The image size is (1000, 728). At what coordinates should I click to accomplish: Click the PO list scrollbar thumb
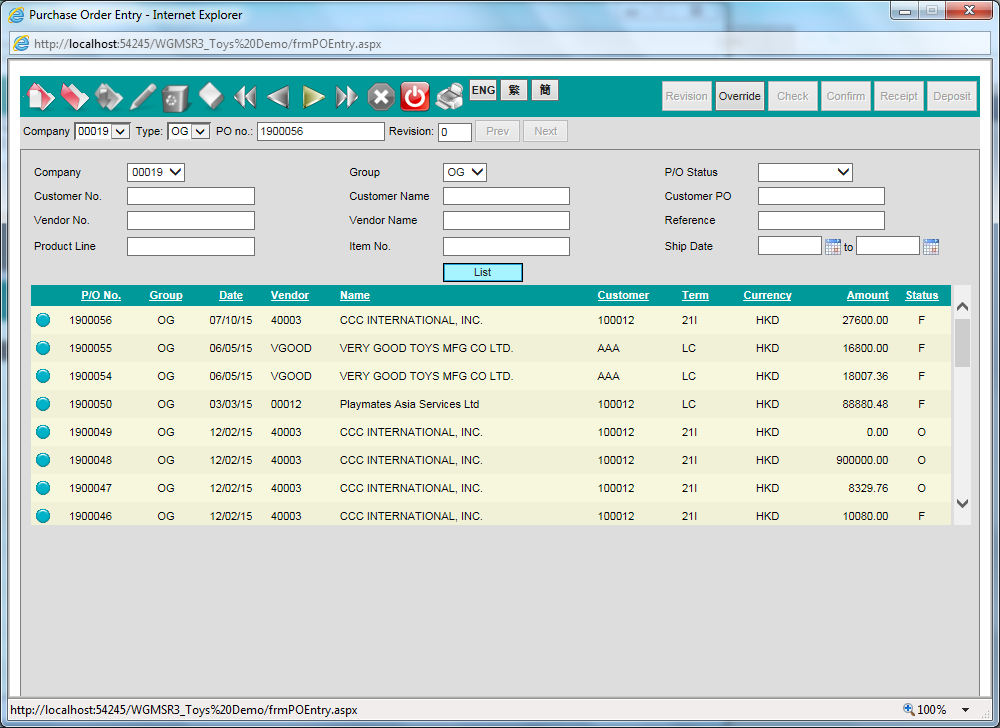pos(962,343)
